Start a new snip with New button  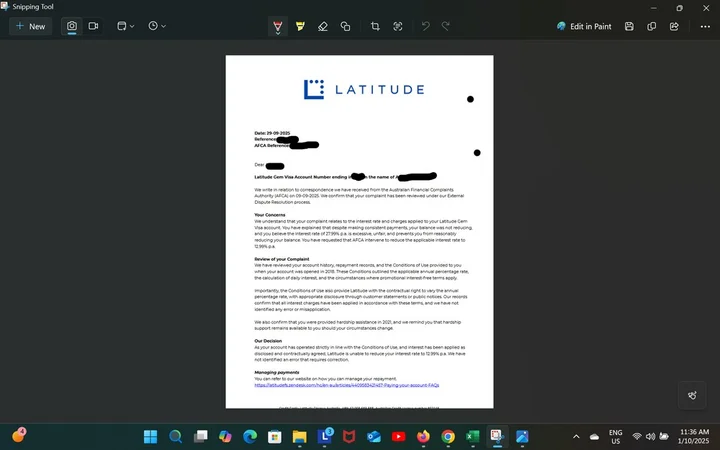(31, 26)
